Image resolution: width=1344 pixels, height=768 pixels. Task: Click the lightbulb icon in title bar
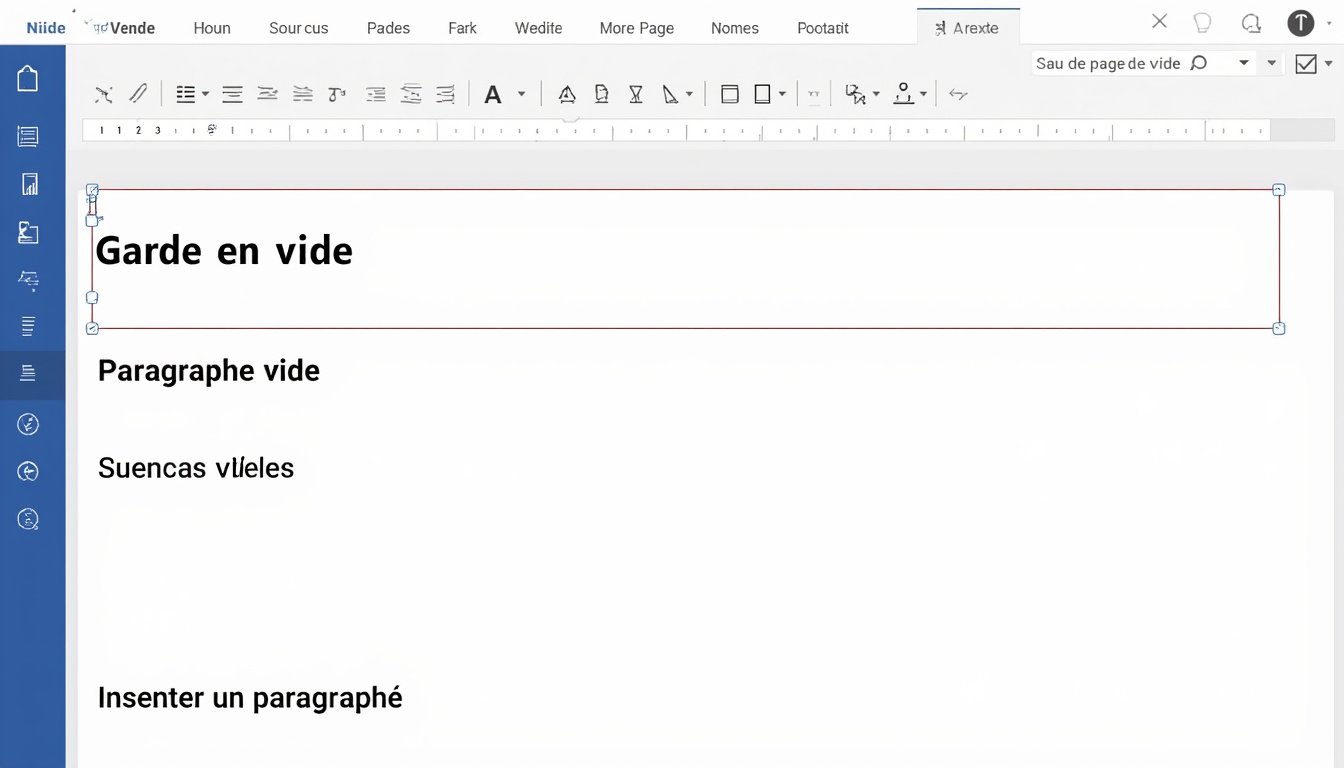(1203, 23)
